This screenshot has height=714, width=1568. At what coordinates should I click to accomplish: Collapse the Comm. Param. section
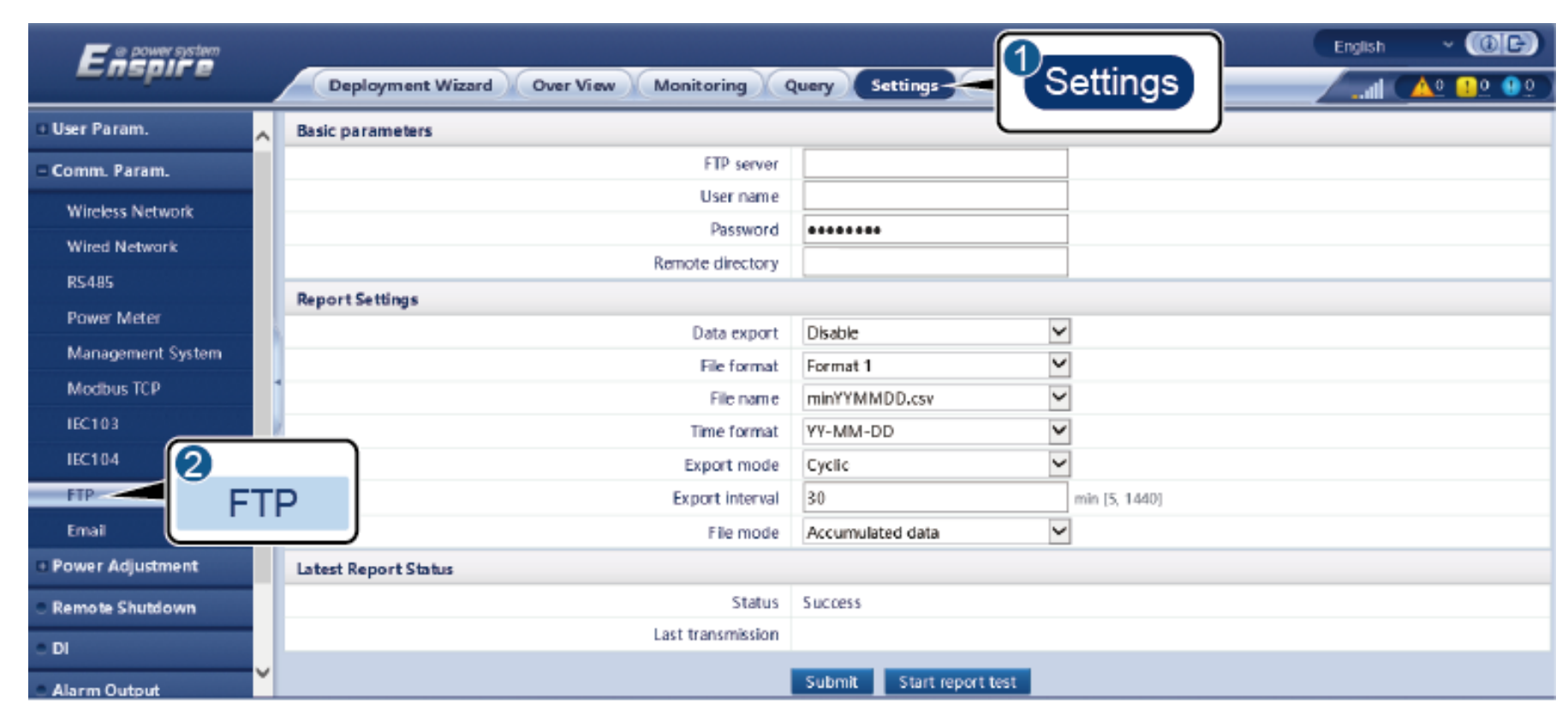140,171
